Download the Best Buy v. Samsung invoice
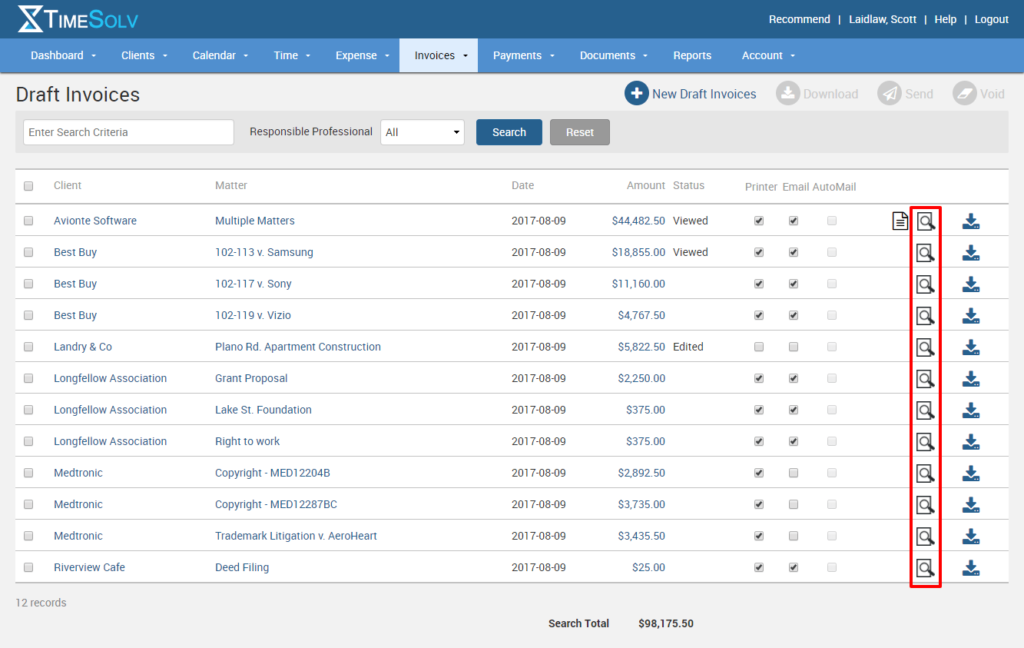 [970, 252]
